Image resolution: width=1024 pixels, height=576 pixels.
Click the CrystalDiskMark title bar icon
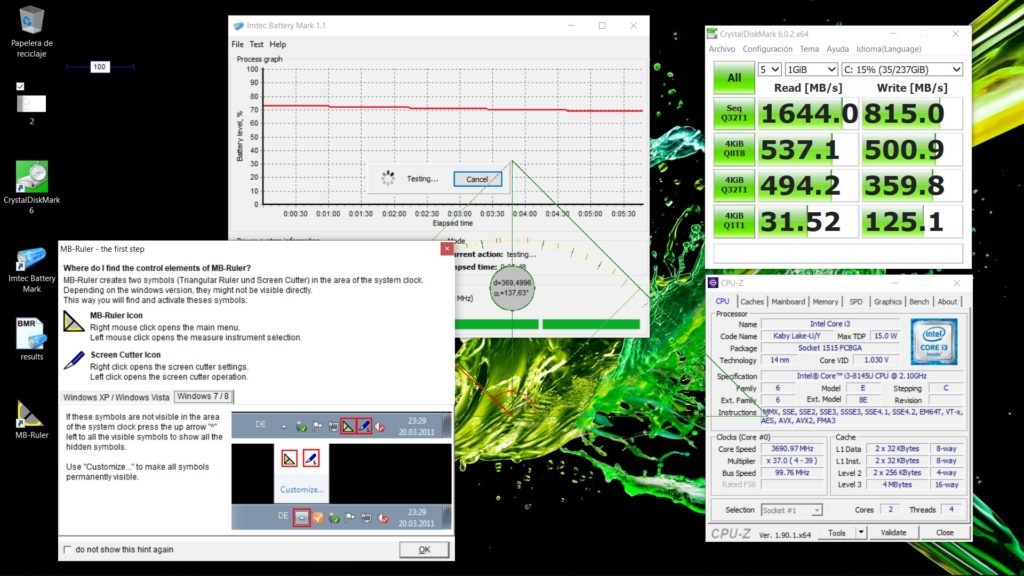click(x=712, y=33)
